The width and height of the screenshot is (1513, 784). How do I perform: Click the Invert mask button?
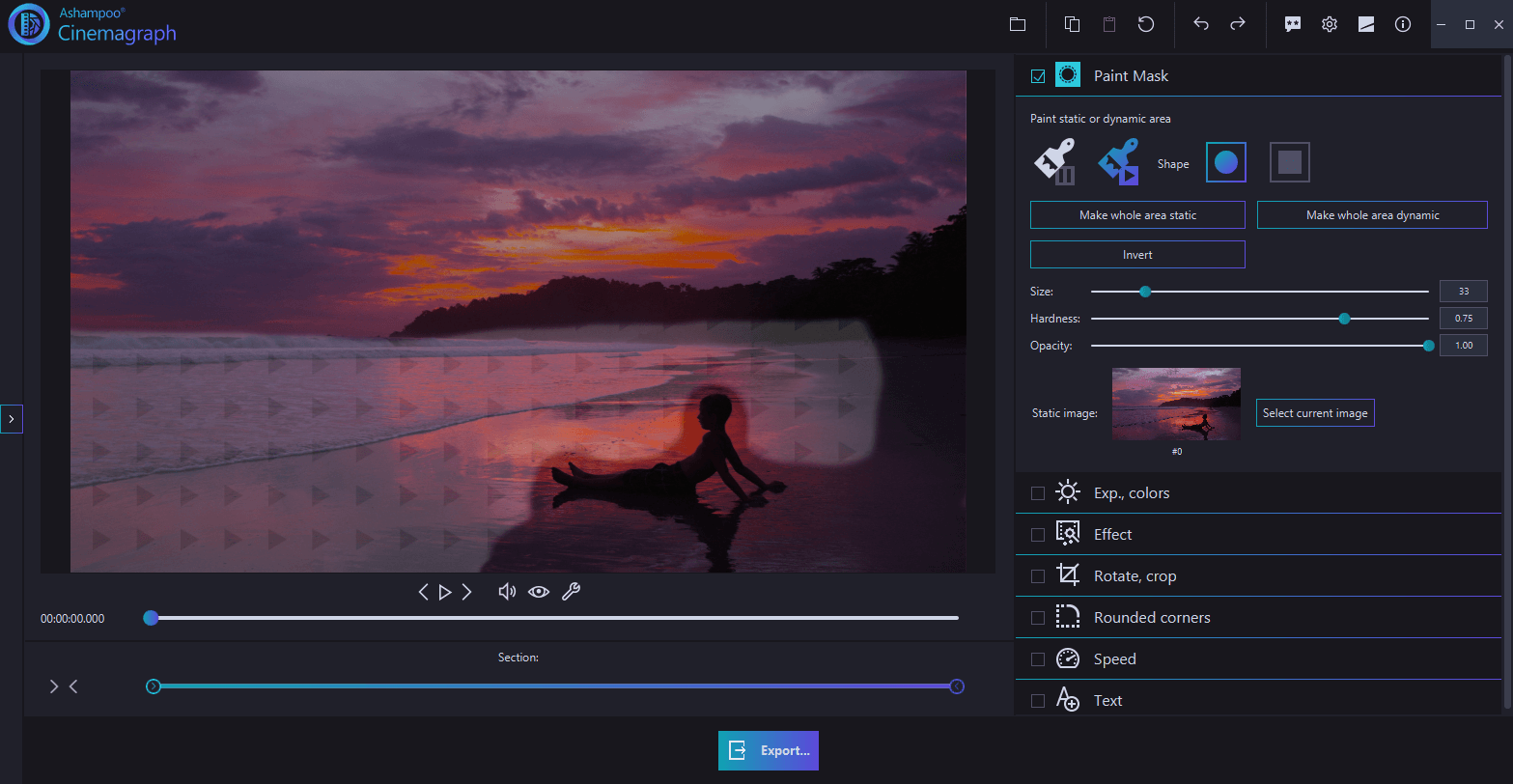pyautogui.click(x=1137, y=254)
